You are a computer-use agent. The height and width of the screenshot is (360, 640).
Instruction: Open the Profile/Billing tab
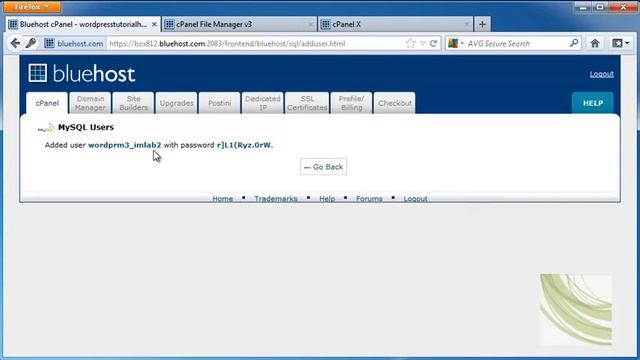[x=351, y=103]
